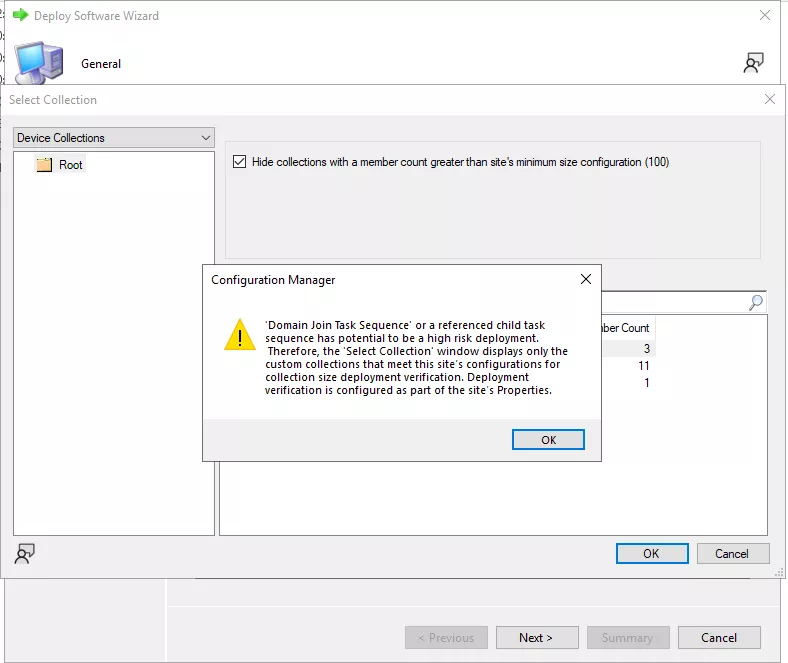Close the Select Collection window
The height and width of the screenshot is (663, 788).
(x=769, y=100)
